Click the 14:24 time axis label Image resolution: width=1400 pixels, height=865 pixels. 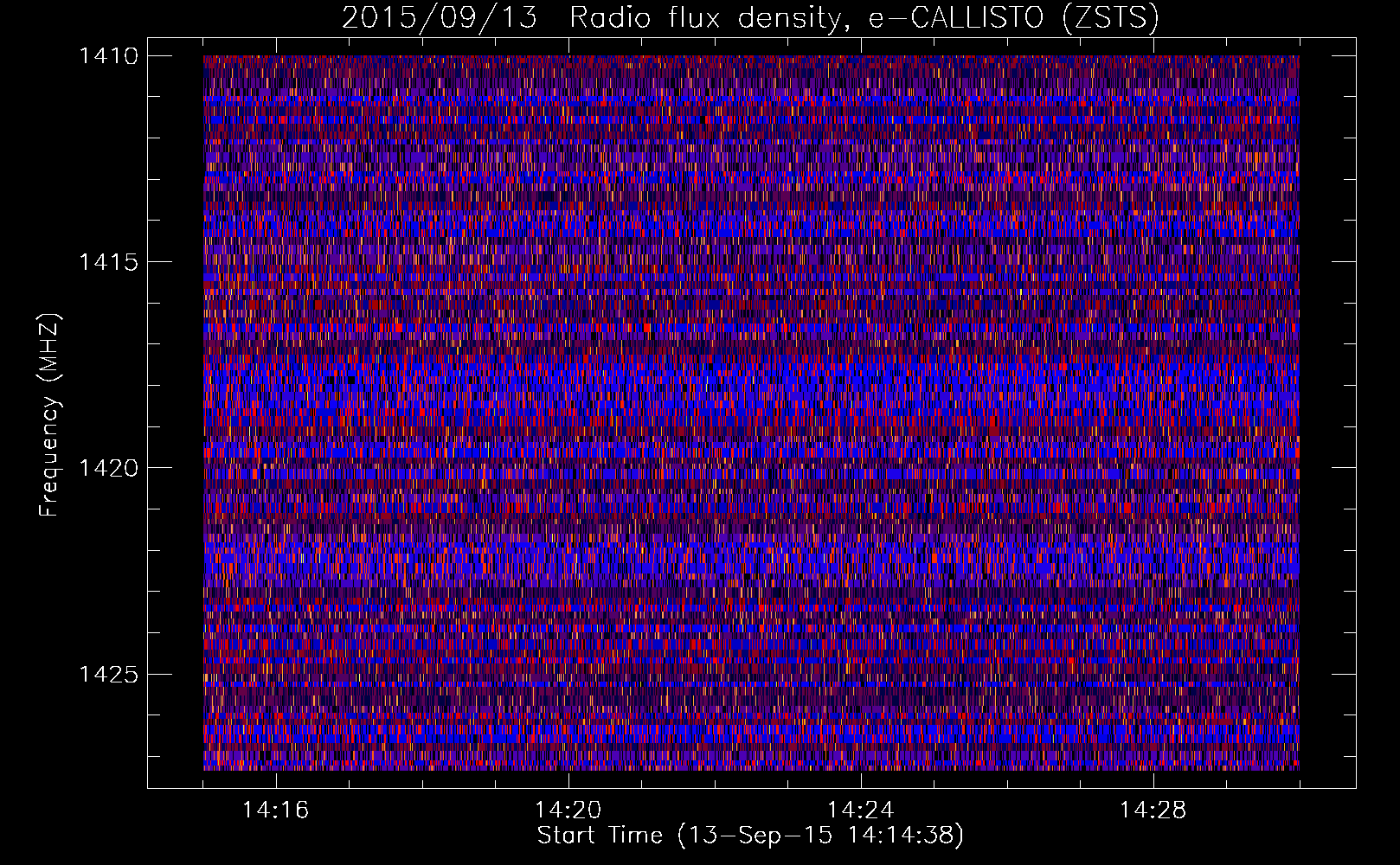point(860,811)
